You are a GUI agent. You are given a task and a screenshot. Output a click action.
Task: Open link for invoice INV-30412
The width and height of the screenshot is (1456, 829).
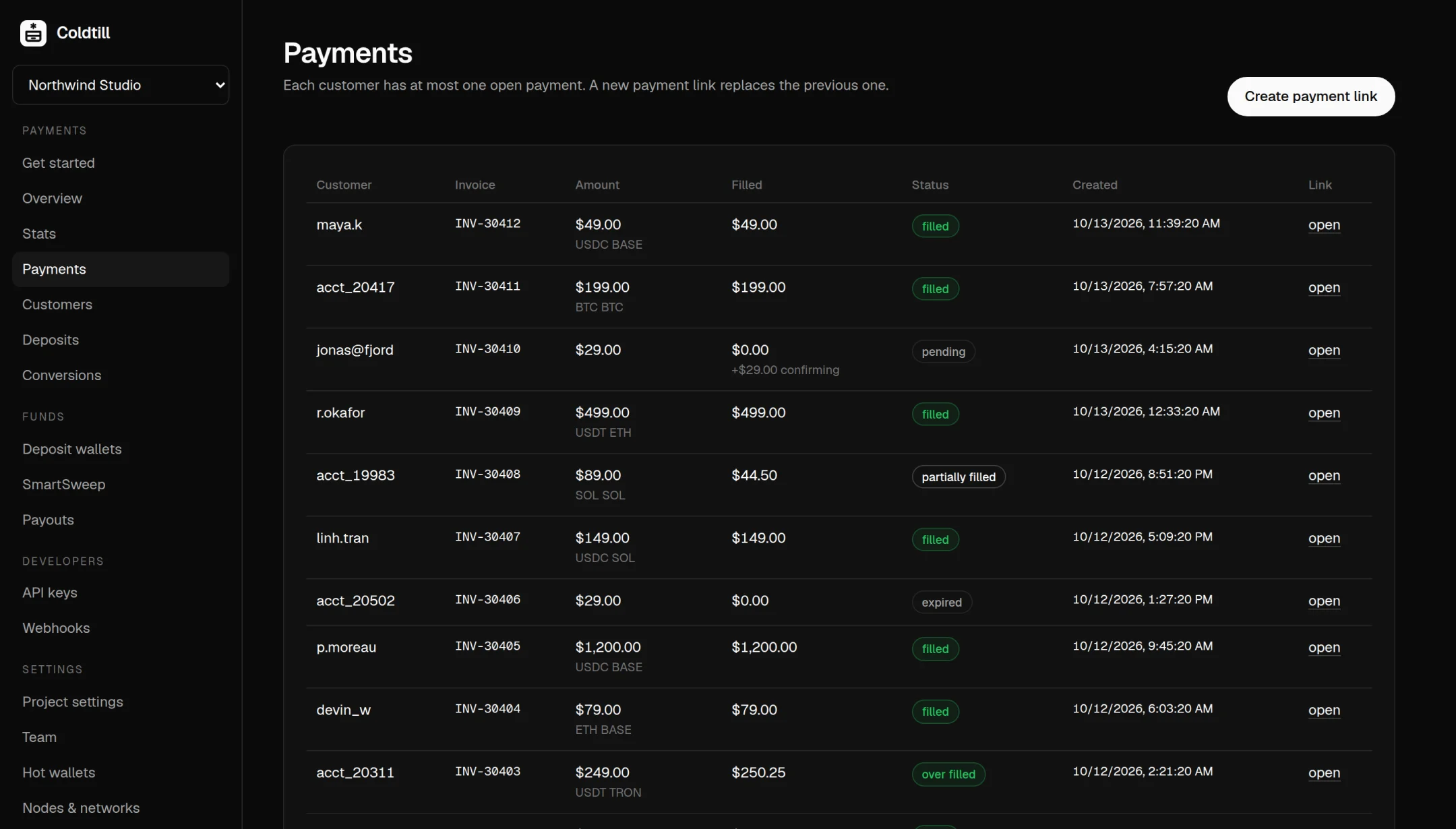(x=1324, y=225)
